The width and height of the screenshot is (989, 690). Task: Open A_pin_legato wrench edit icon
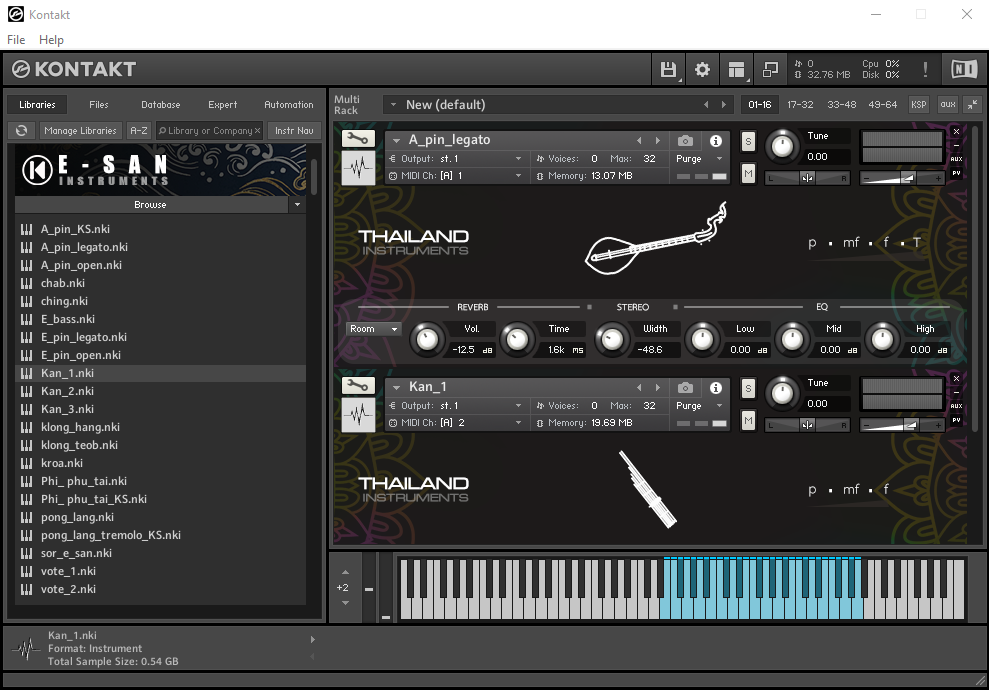(358, 139)
